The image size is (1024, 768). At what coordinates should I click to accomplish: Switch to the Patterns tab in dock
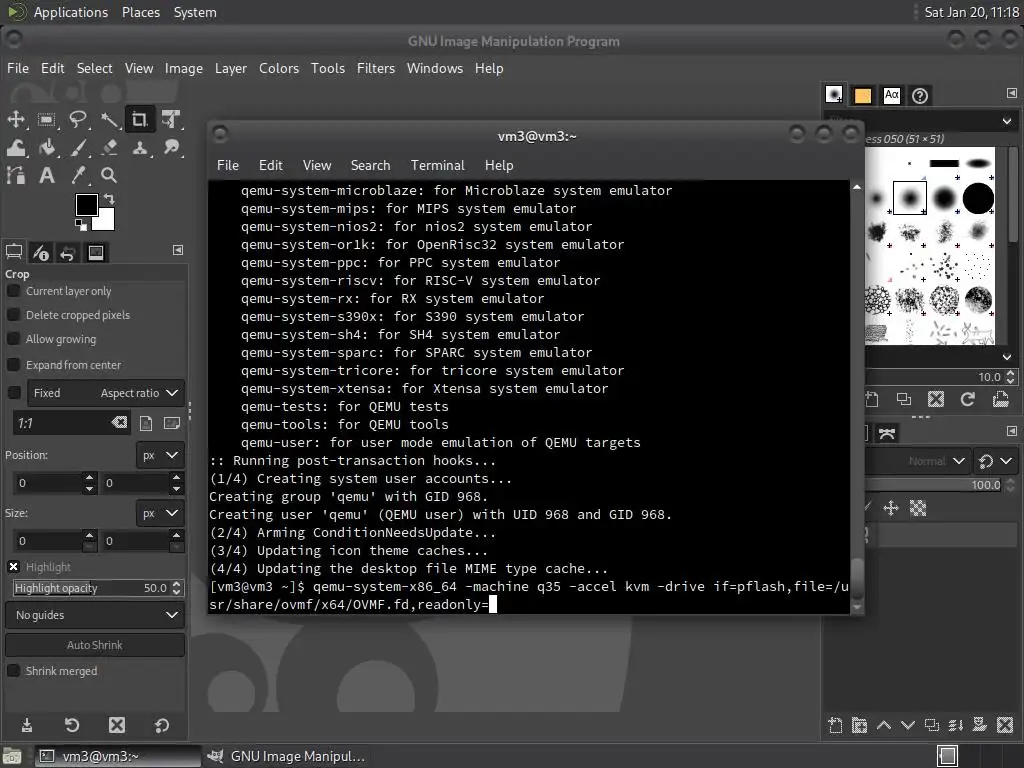(863, 95)
